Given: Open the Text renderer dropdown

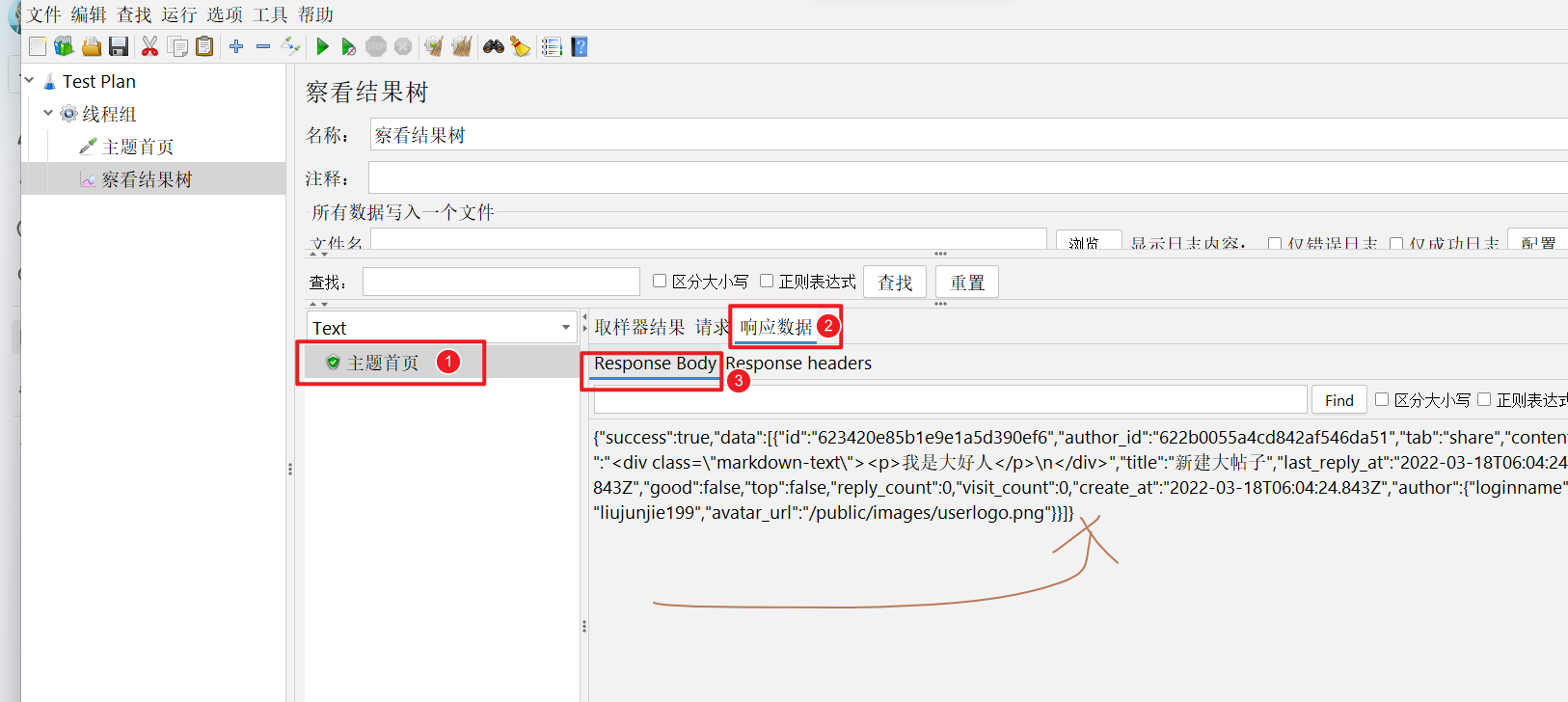Looking at the screenshot, I should (442, 328).
